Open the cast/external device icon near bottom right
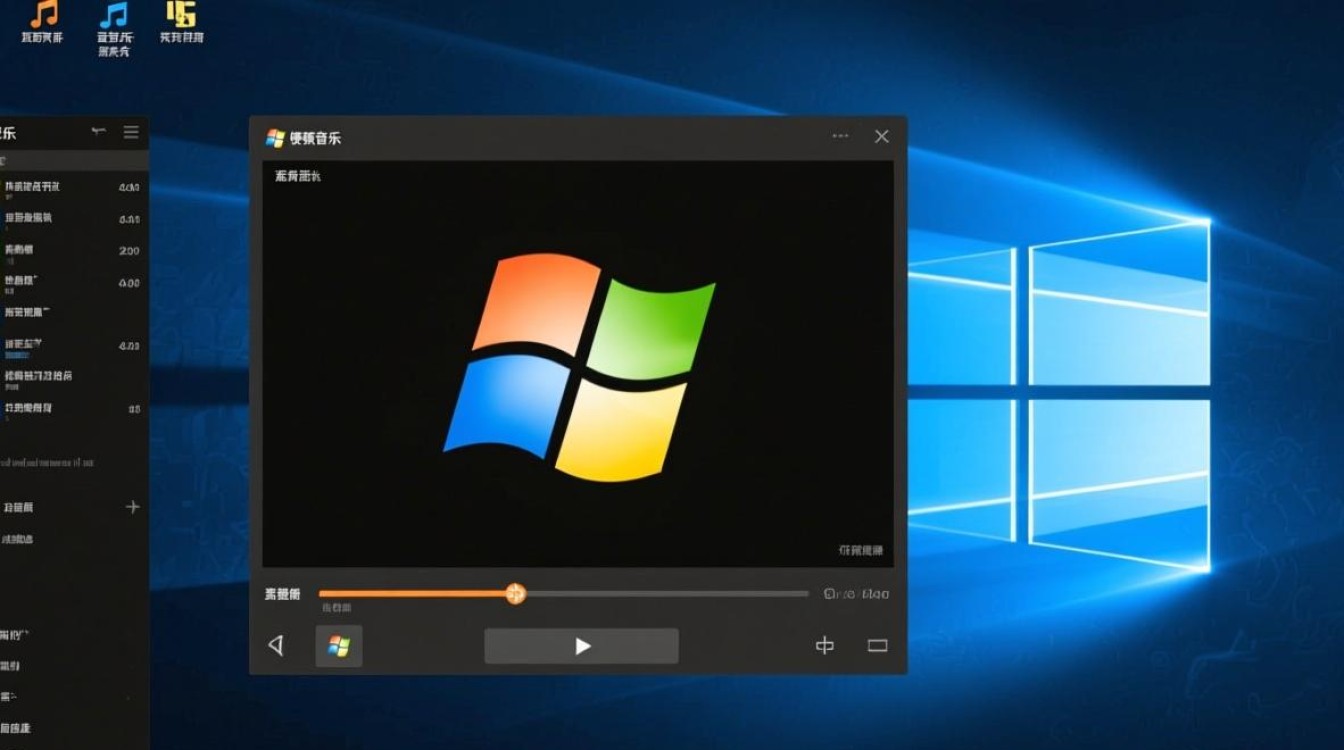The image size is (1344, 750). coord(823,646)
